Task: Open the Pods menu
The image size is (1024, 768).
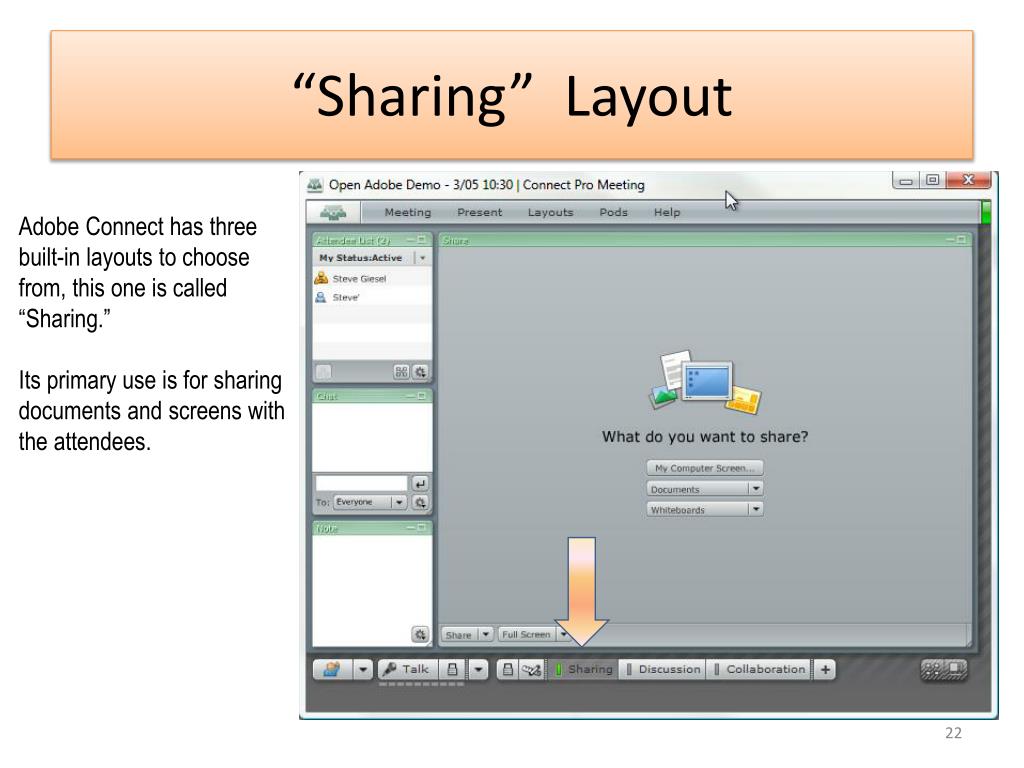Action: tap(613, 212)
